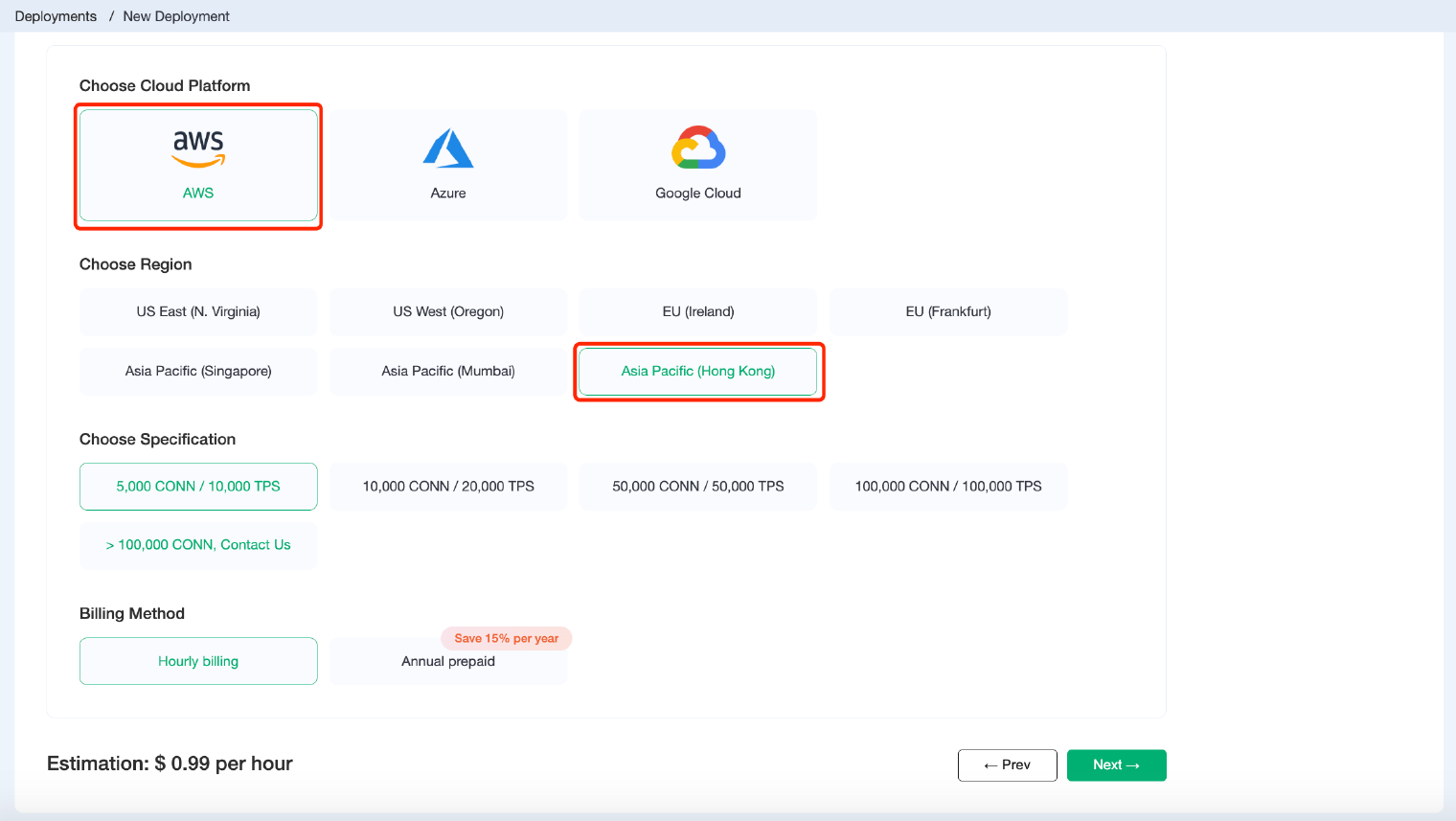
Task: Click the New Deployment breadcrumb
Action: [176, 16]
